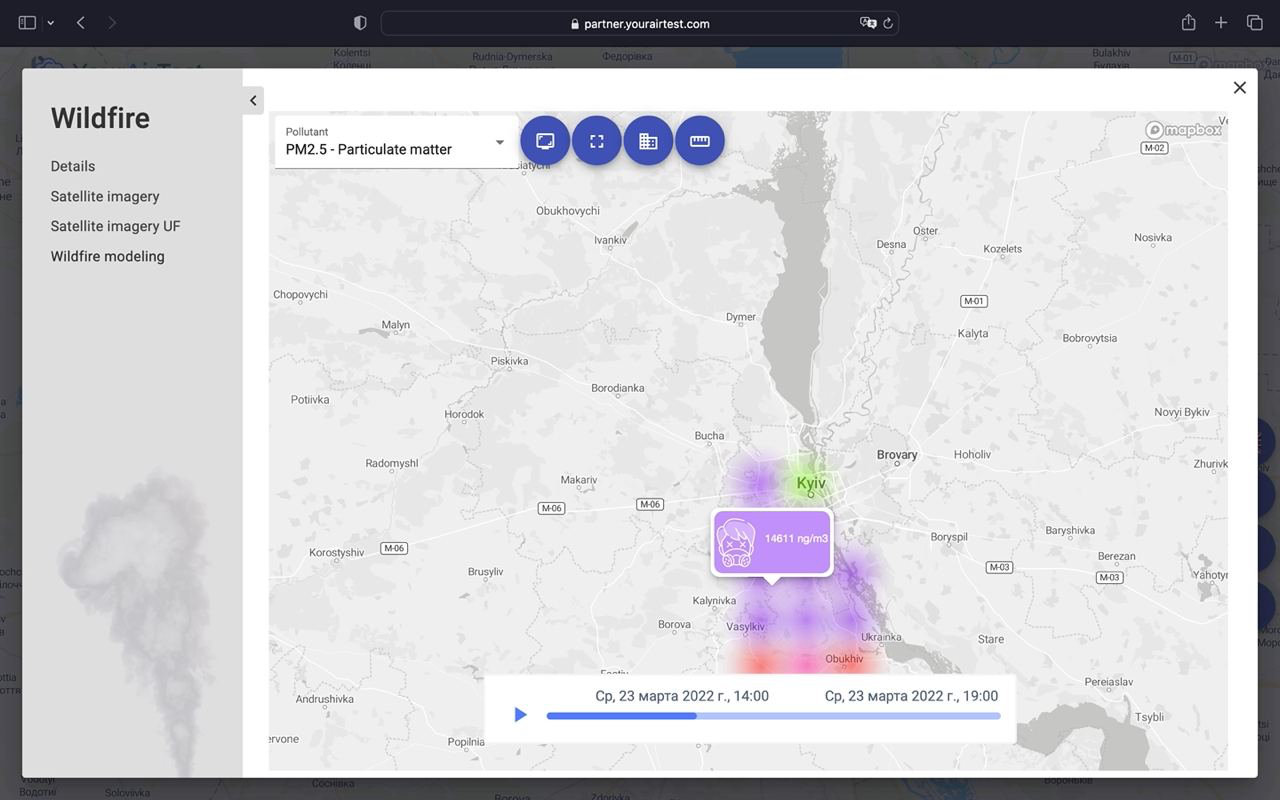This screenshot has width=1280, height=800.
Task: Click the Kyiv city label
Action: [x=811, y=484]
